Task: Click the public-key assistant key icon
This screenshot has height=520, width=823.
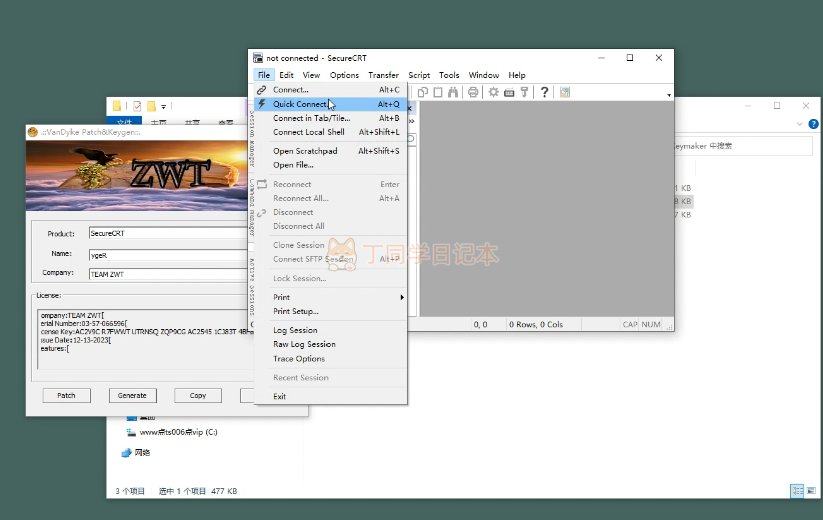Action: 524,92
